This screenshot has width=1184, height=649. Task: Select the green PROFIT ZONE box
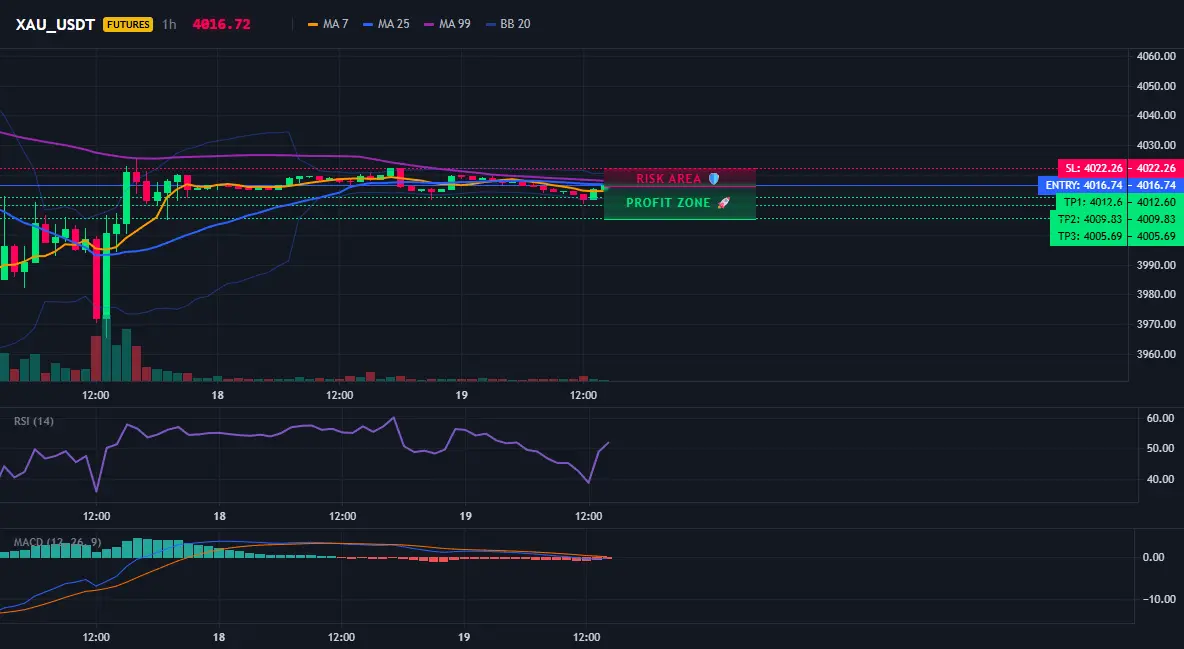pos(680,203)
